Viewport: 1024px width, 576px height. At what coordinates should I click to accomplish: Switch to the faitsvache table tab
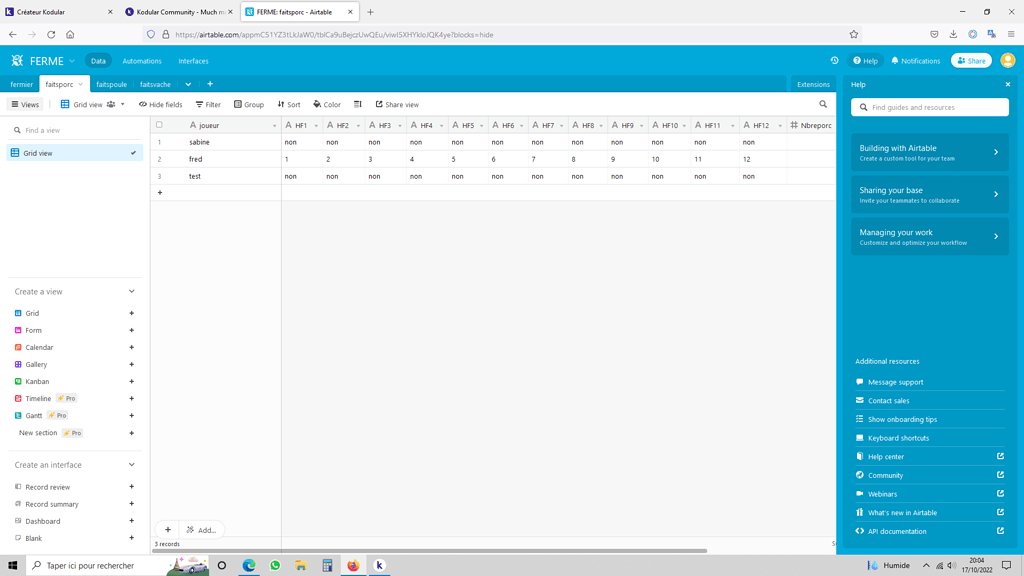pos(155,84)
